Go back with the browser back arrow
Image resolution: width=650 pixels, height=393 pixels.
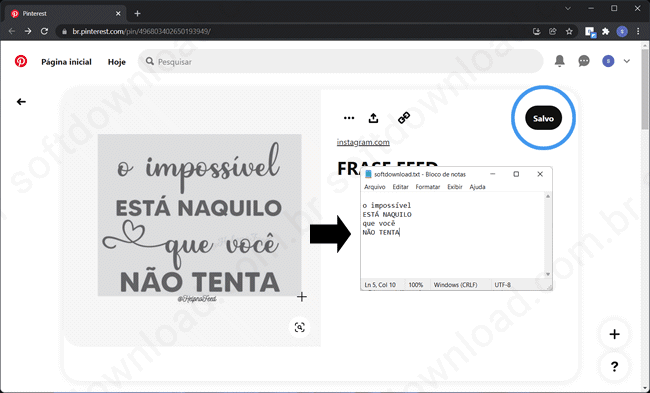[12, 31]
